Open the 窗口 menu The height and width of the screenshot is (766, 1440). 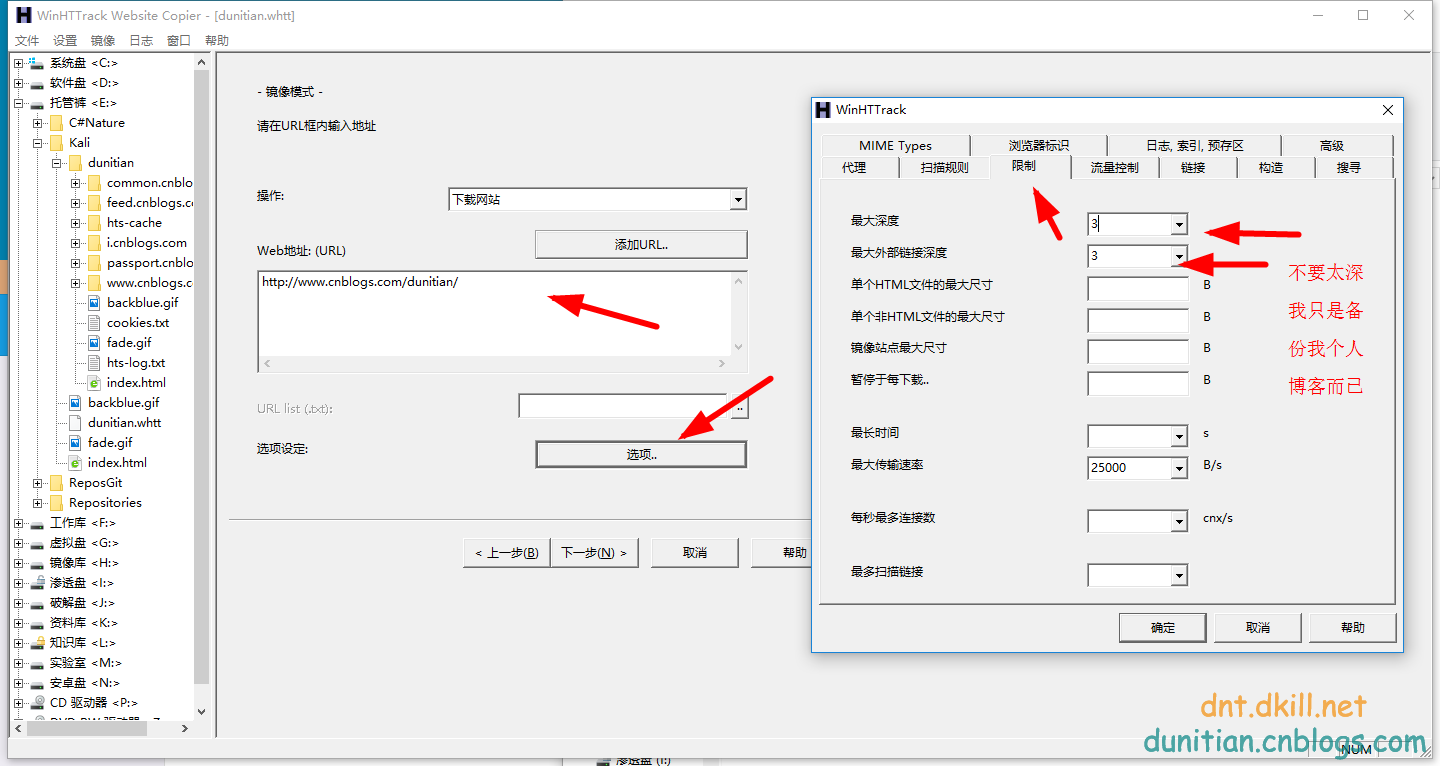(x=179, y=41)
